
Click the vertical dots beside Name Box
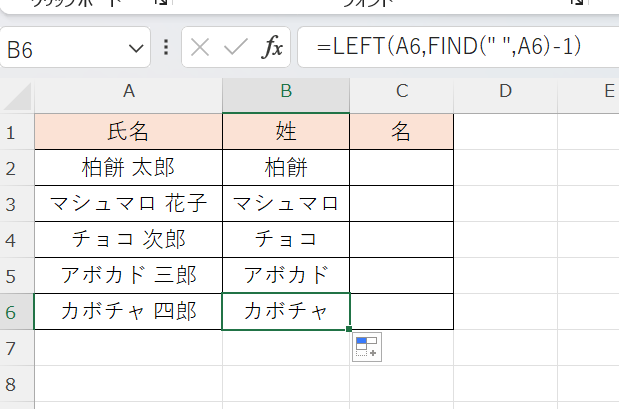pos(165,47)
